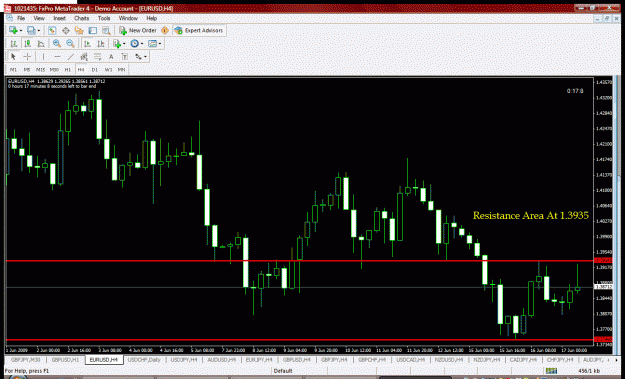The height and width of the screenshot is (379, 625).
Task: Switch chart to Candlesticks icon
Action: coord(28,43)
